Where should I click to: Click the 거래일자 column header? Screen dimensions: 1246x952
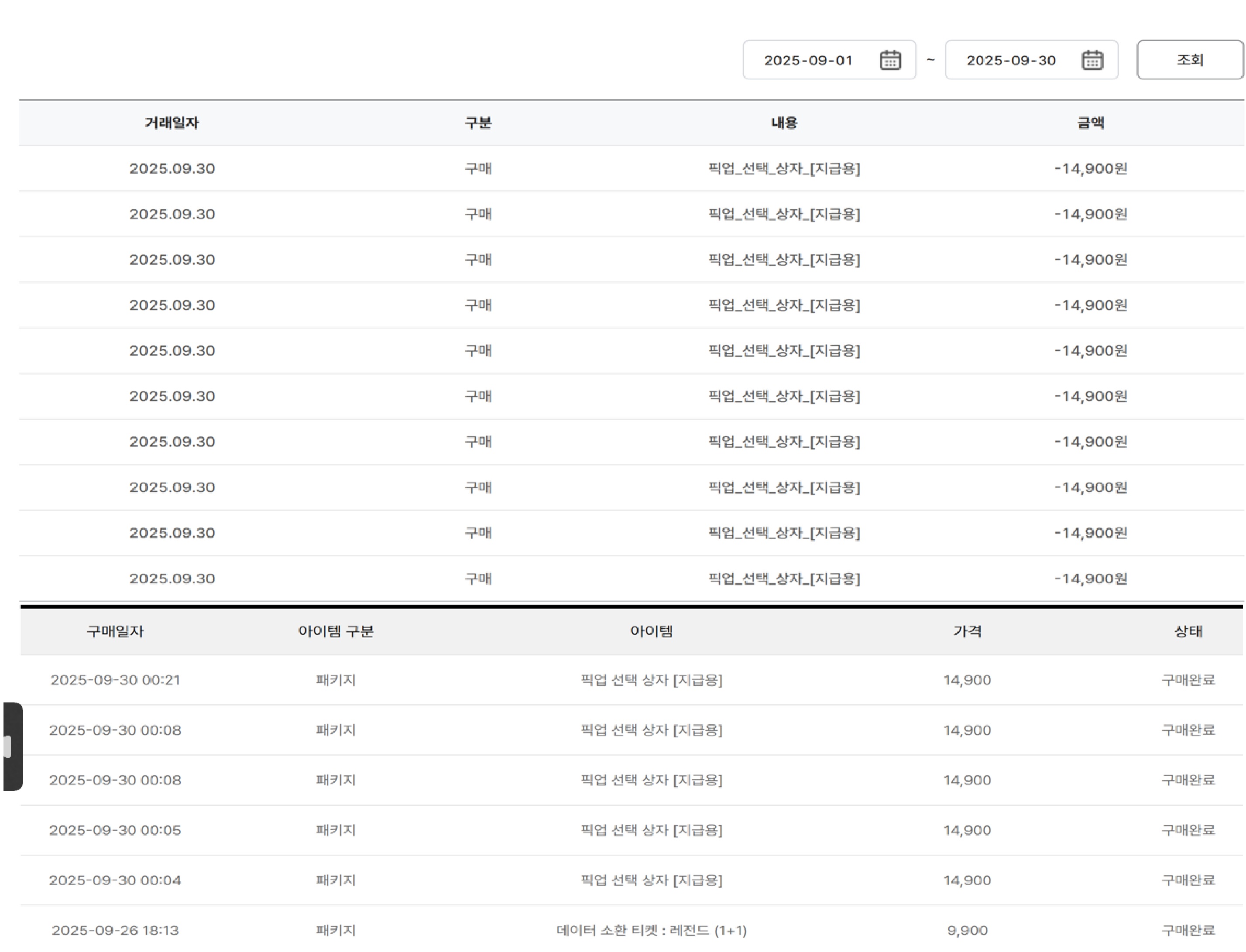point(172,123)
